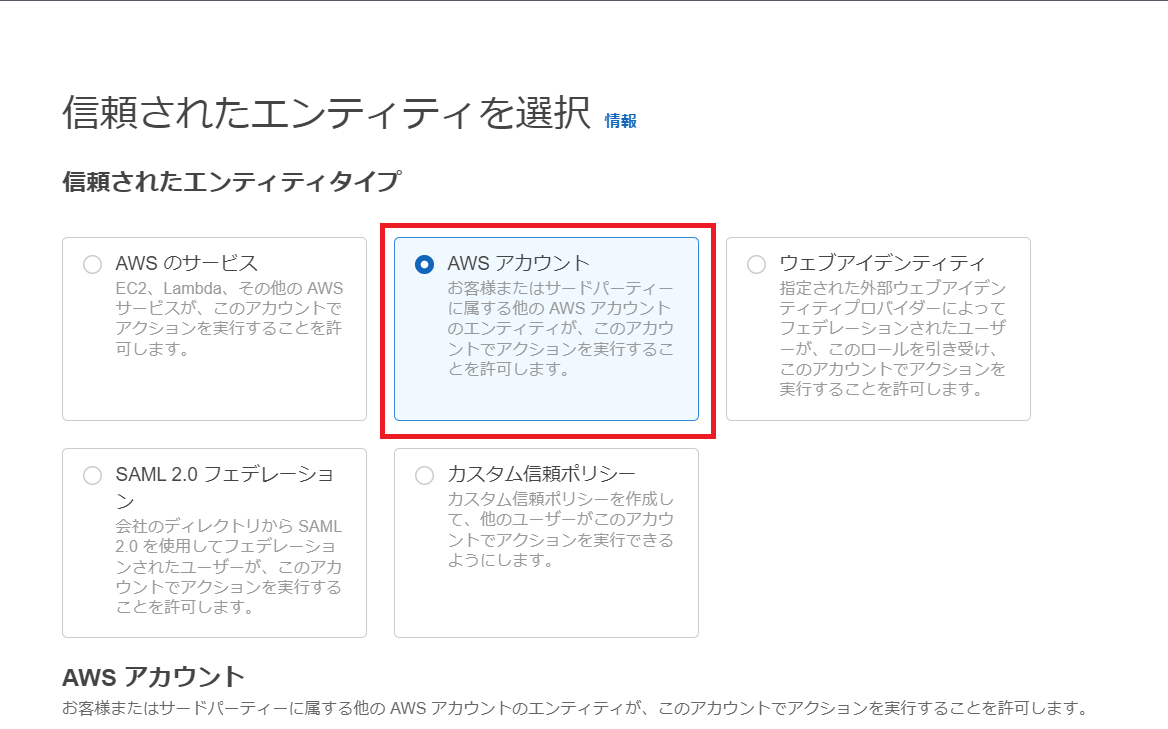
Task: Click the 信頼されたエンティティを選択 page heading
Action: point(326,113)
